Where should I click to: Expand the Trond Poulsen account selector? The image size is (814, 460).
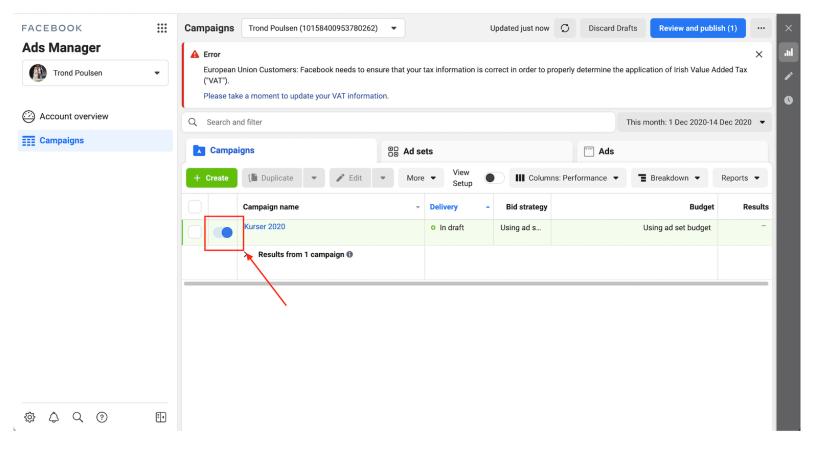coord(95,73)
